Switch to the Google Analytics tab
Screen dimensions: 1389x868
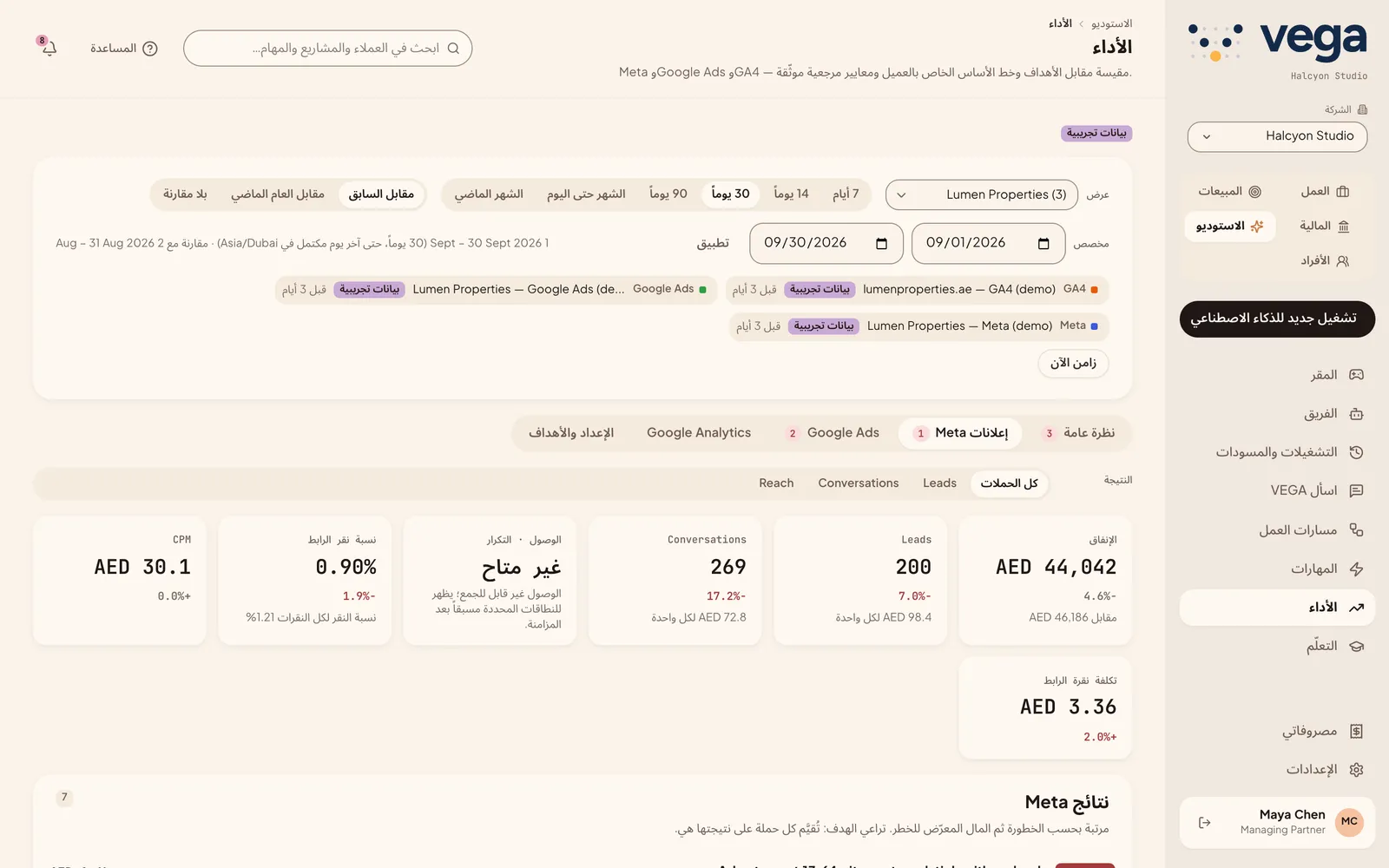pos(699,433)
